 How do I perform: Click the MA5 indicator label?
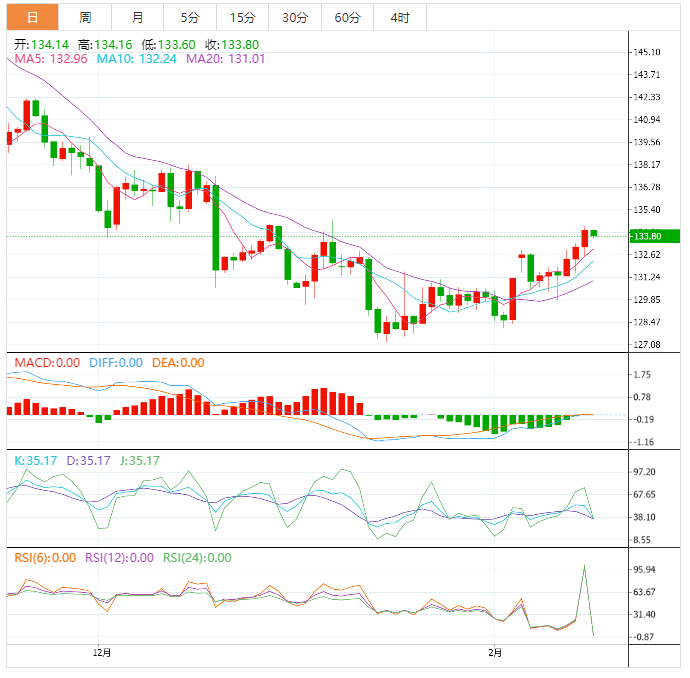[x=50, y=59]
